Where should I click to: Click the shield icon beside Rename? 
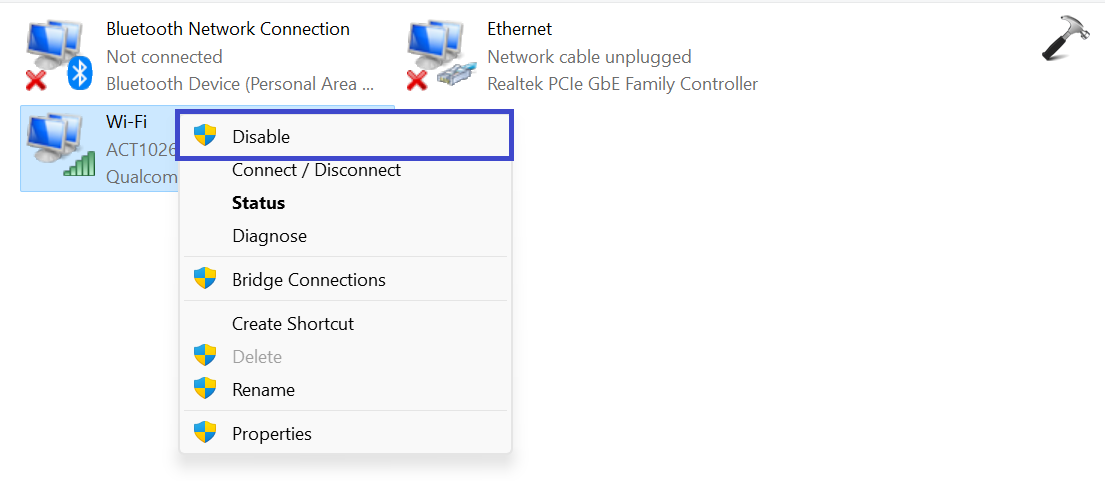pos(205,389)
